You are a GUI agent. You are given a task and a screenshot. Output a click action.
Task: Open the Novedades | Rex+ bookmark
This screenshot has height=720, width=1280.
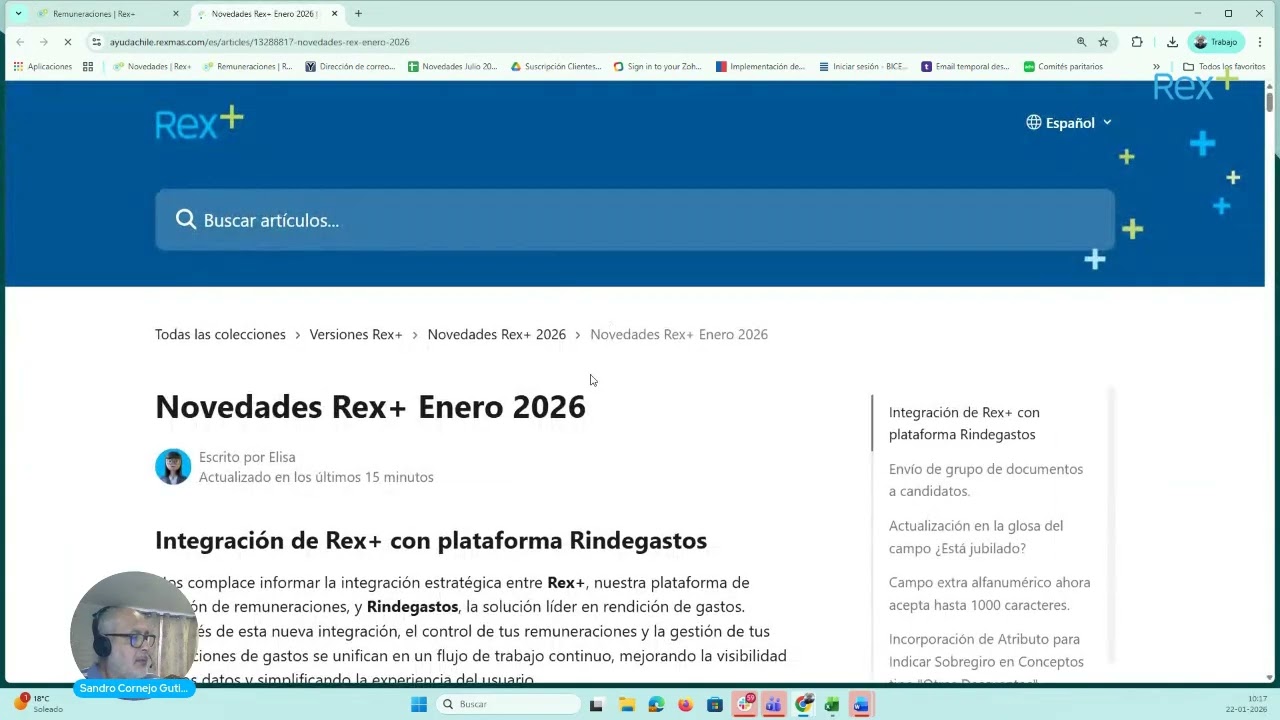[152, 67]
